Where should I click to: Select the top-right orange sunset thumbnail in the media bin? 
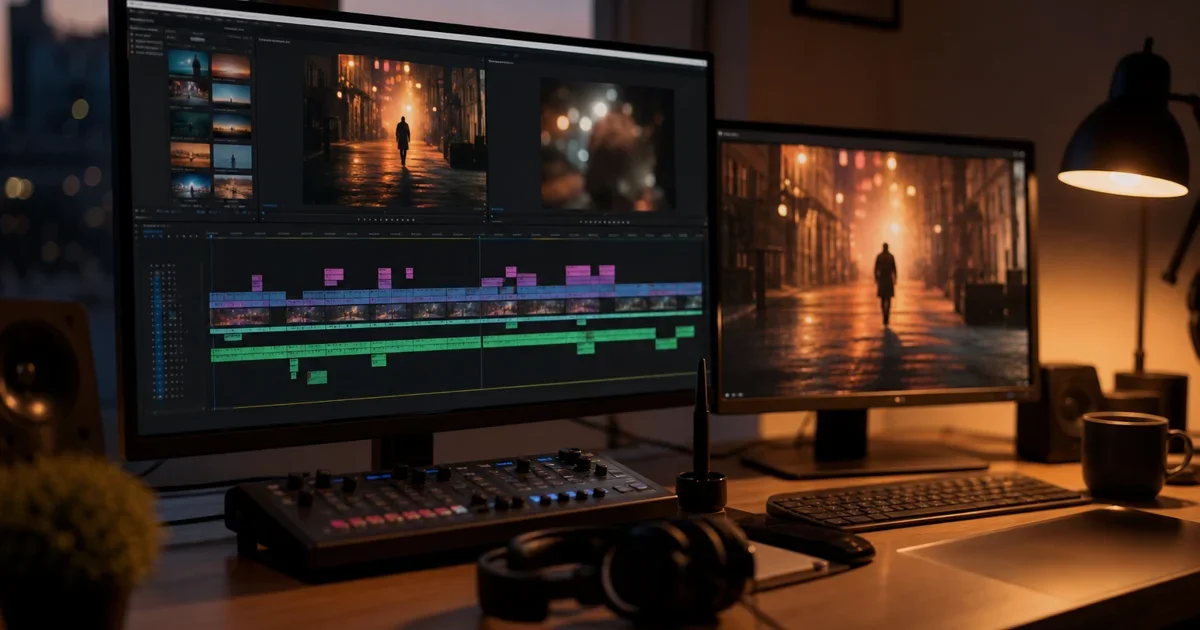[x=231, y=66]
